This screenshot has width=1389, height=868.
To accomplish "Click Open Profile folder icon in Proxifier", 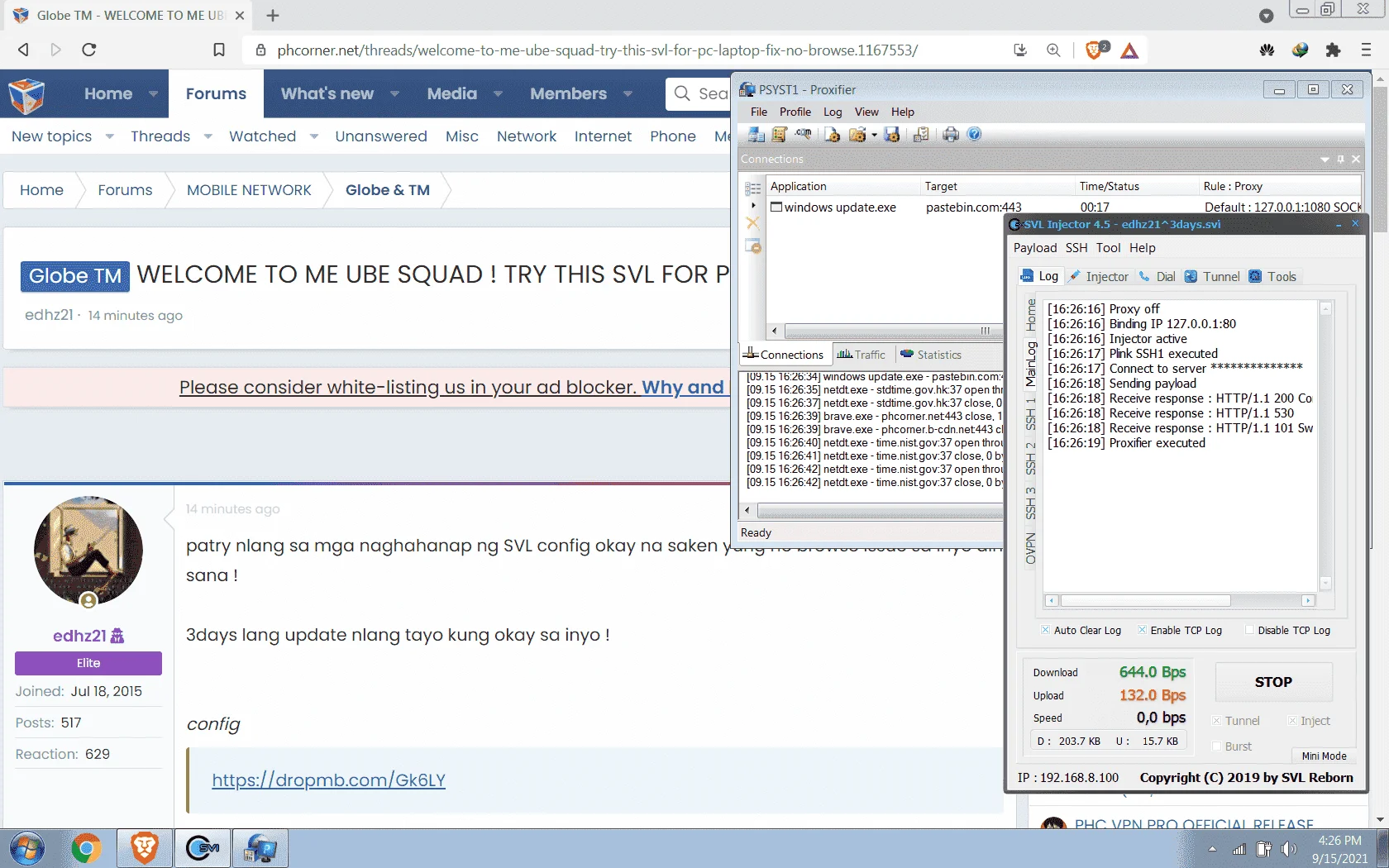I will point(857,135).
